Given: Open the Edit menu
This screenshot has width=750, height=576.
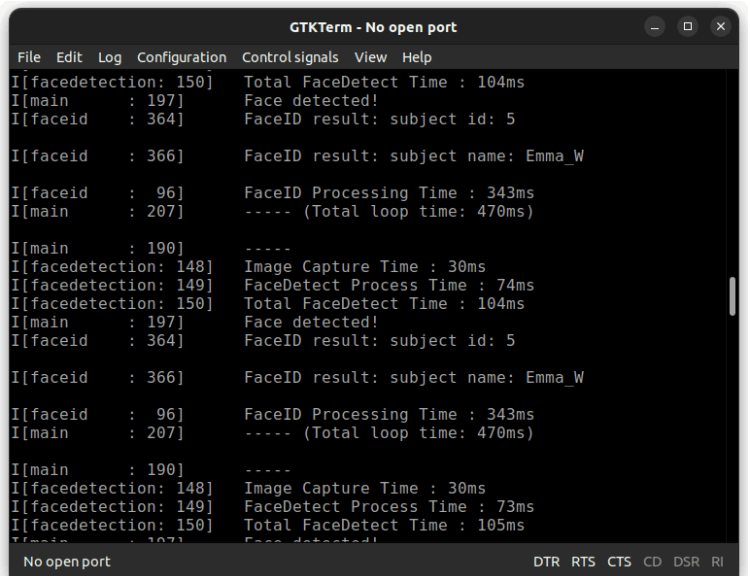Looking at the screenshot, I should [69, 57].
